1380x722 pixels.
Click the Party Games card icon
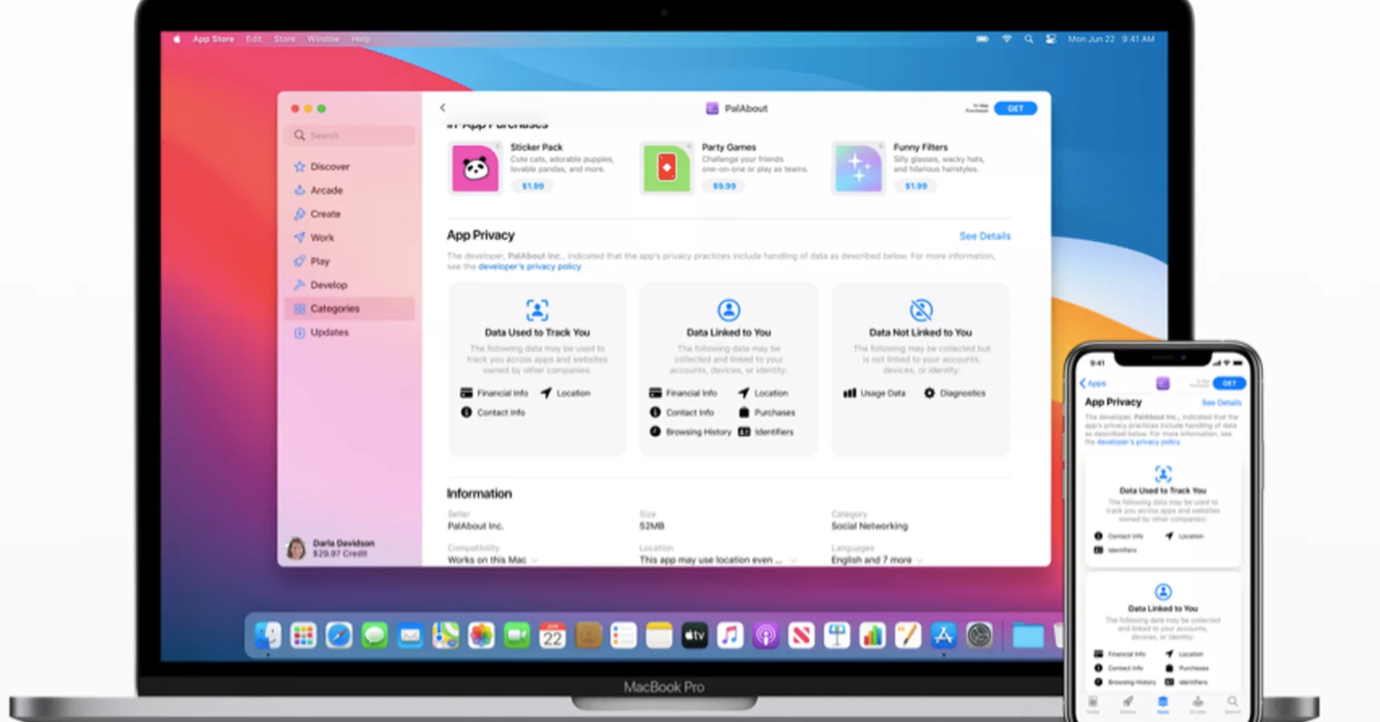pos(666,168)
